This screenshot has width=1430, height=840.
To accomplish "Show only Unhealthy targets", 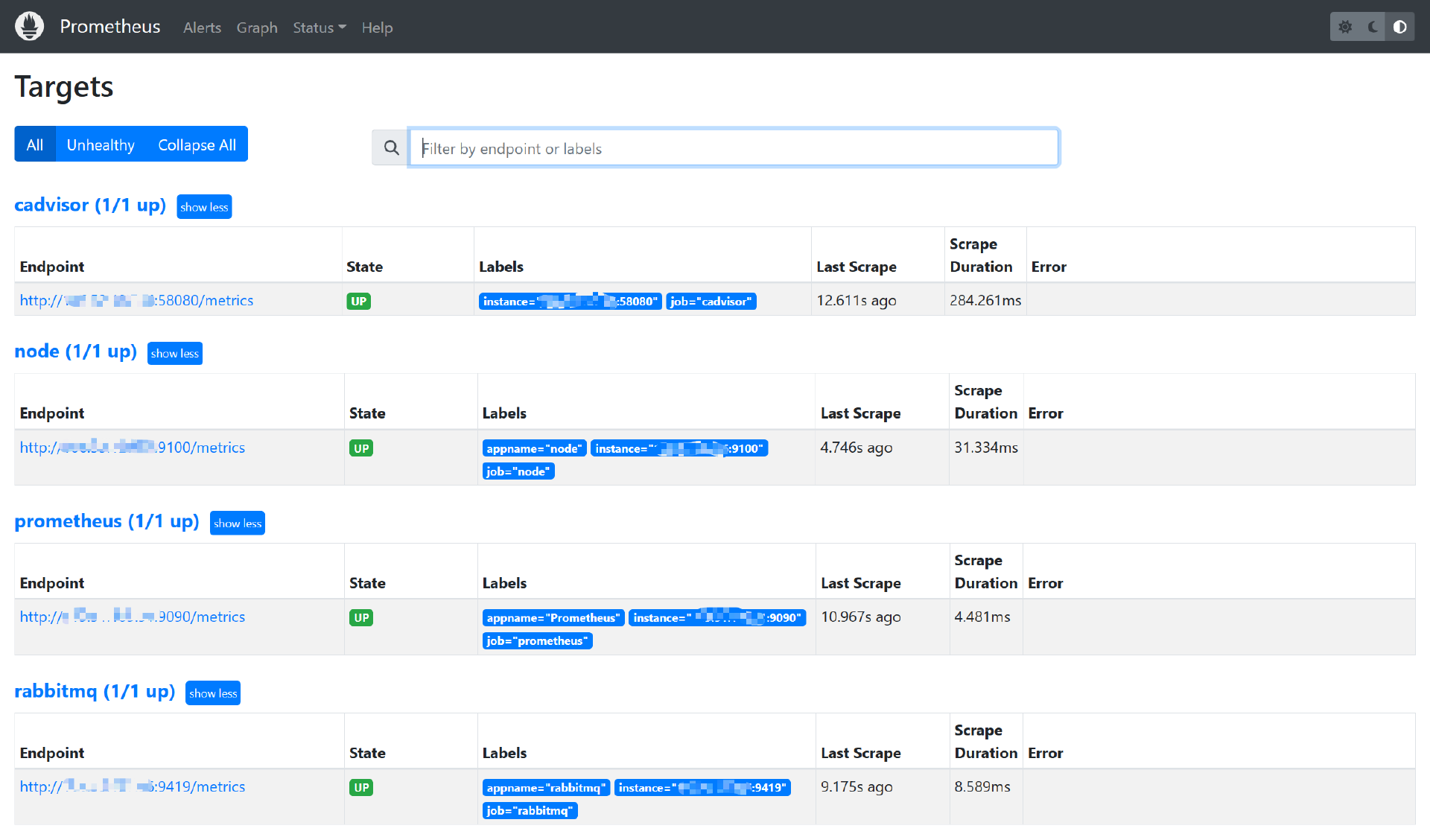I will tap(101, 144).
